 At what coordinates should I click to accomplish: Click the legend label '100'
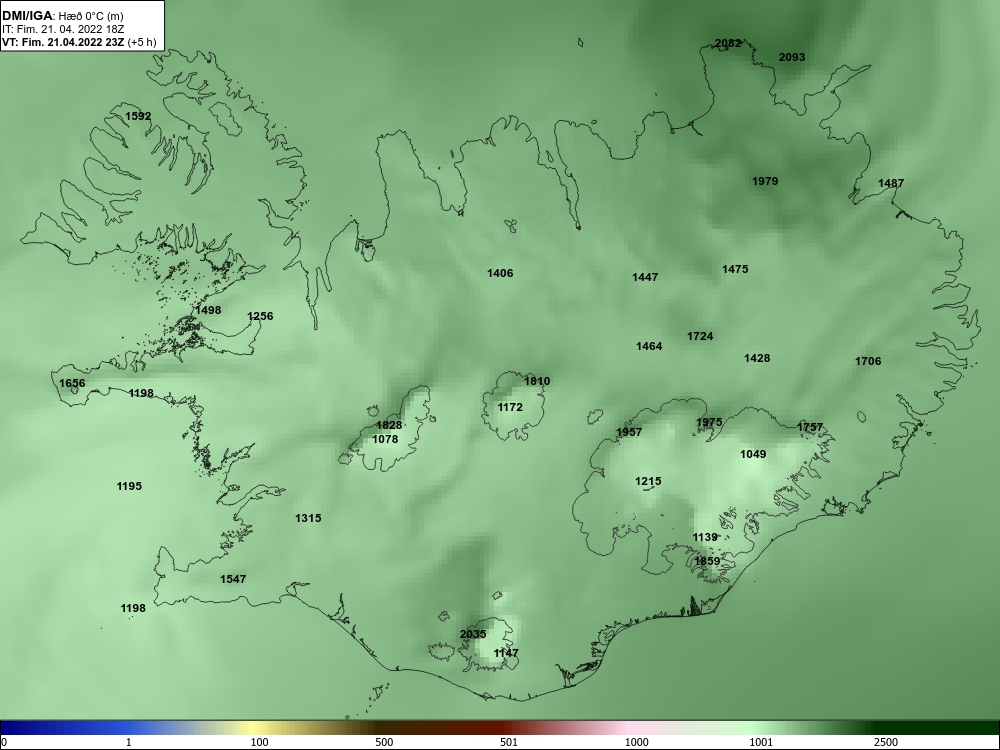click(259, 742)
